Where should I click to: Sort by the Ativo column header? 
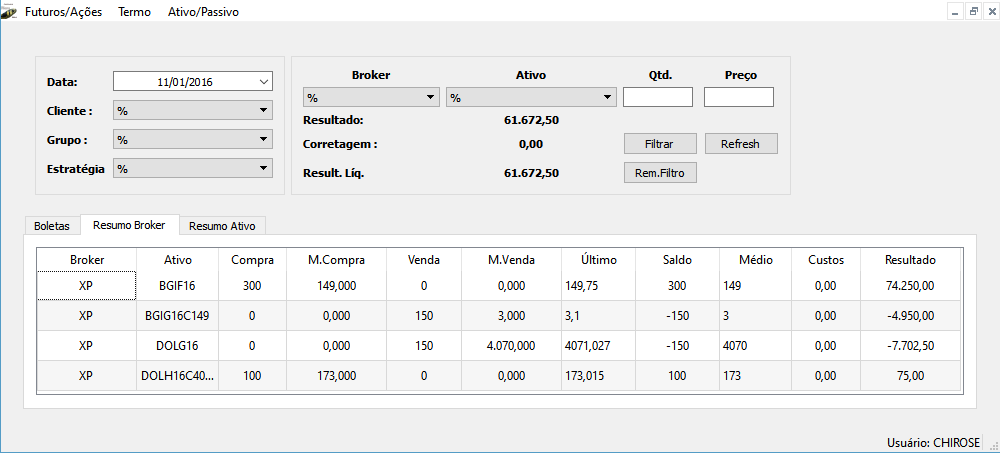[x=178, y=260]
